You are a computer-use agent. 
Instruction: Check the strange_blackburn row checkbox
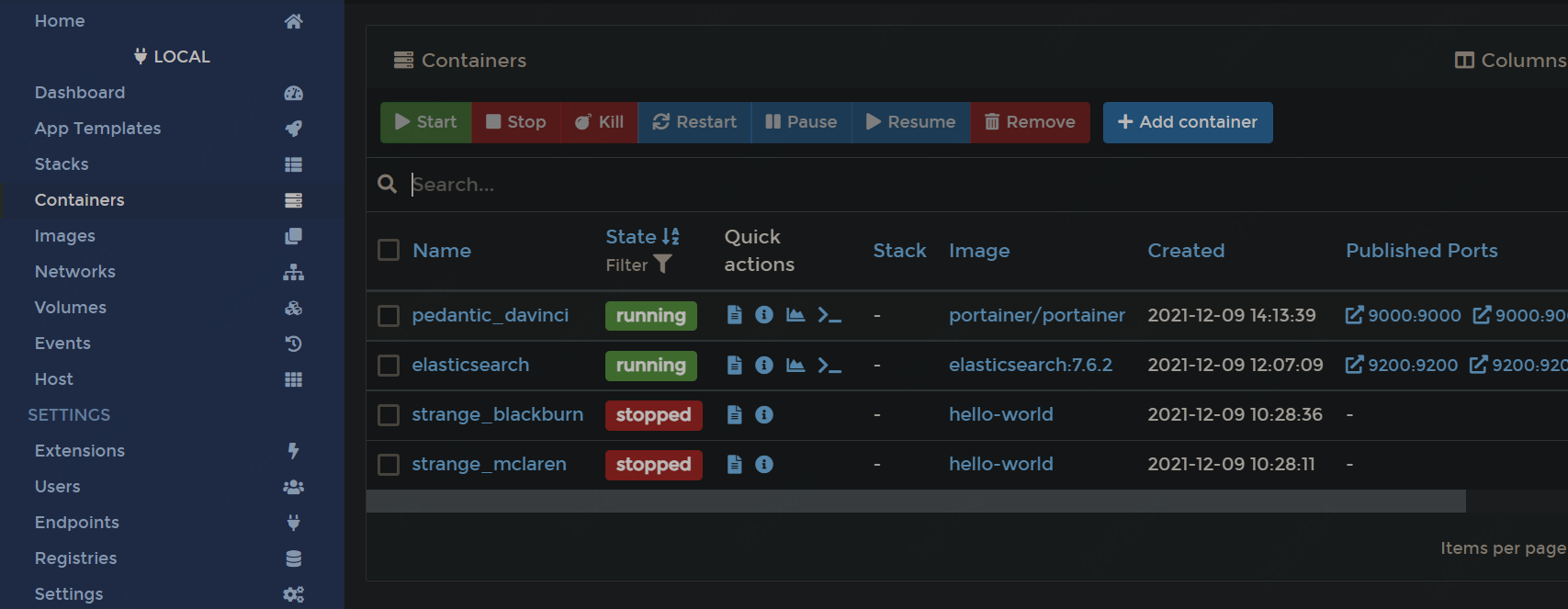pos(389,415)
